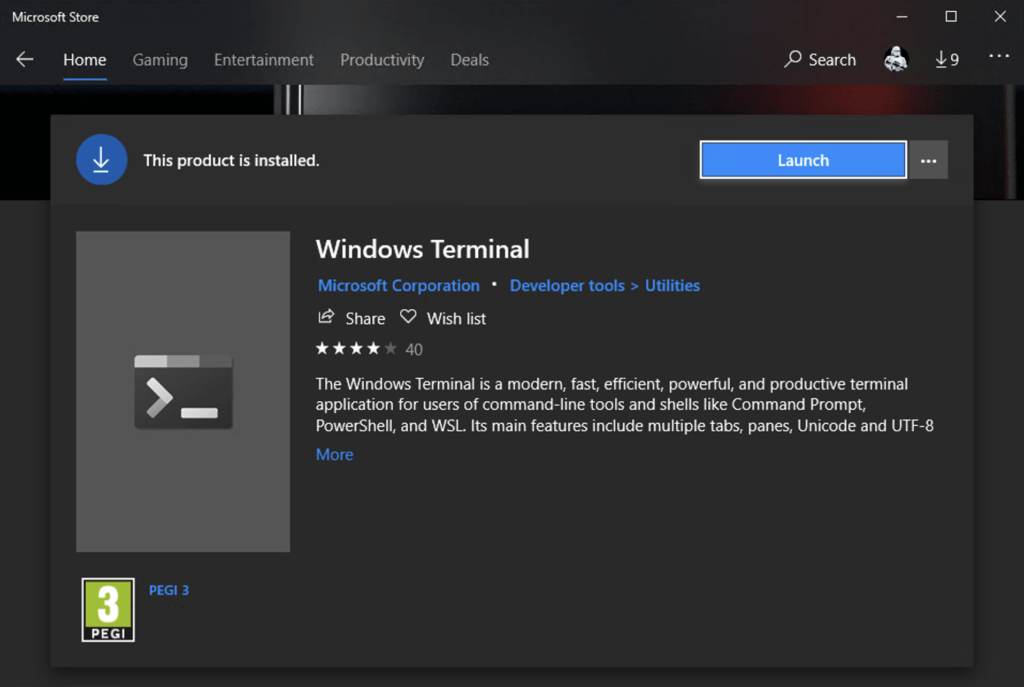Open Search in the store
The height and width of the screenshot is (687, 1024).
pos(820,59)
